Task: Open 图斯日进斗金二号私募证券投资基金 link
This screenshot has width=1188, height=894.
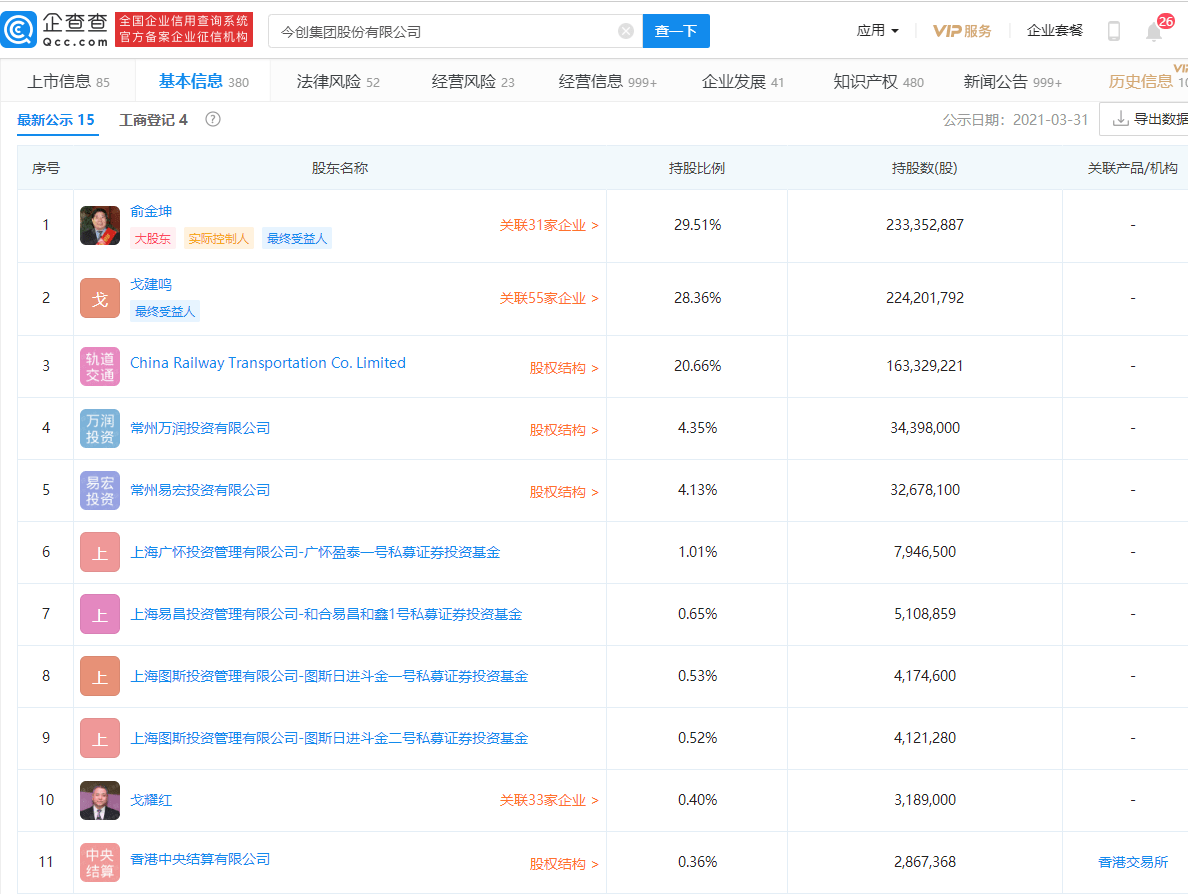Action: [329, 738]
